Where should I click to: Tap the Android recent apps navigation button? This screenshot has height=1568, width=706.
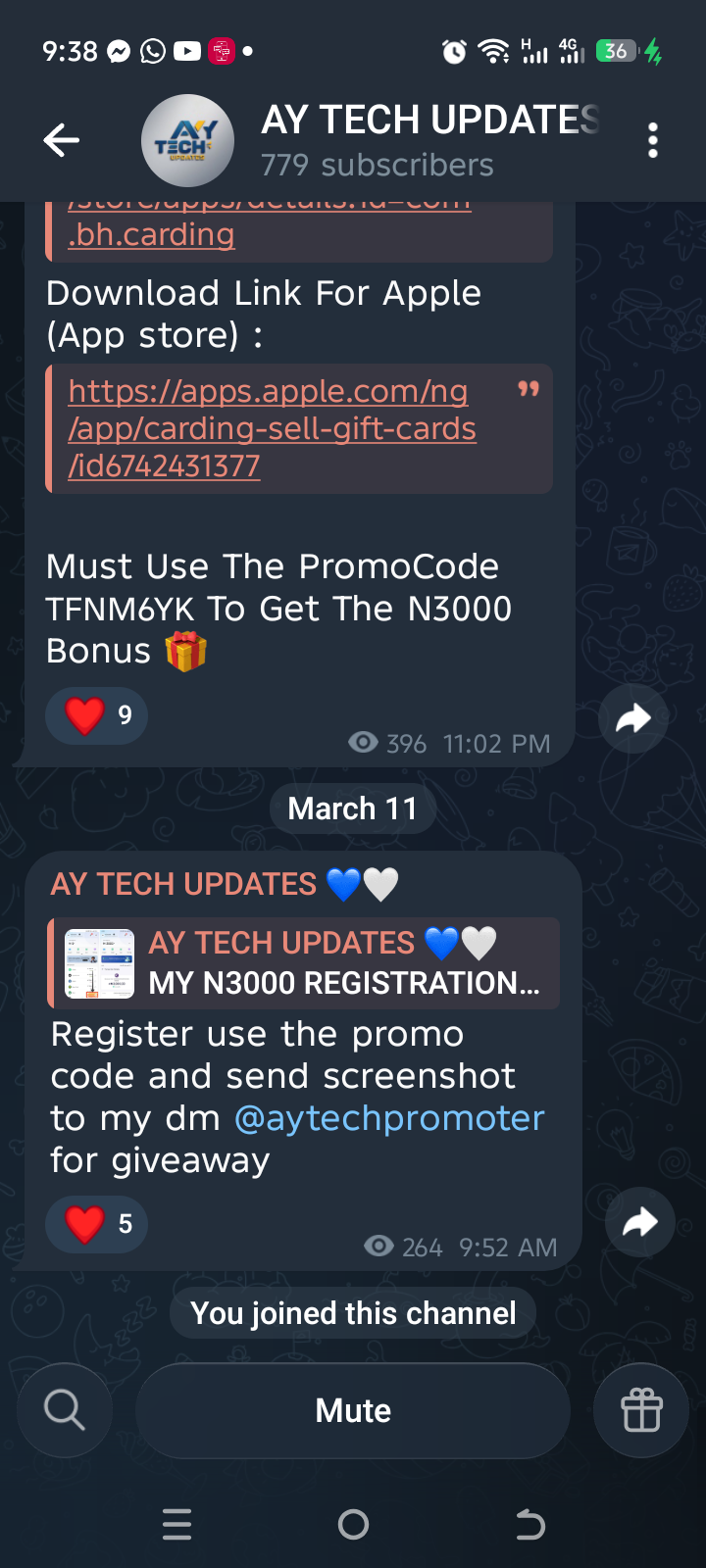pos(177,1524)
